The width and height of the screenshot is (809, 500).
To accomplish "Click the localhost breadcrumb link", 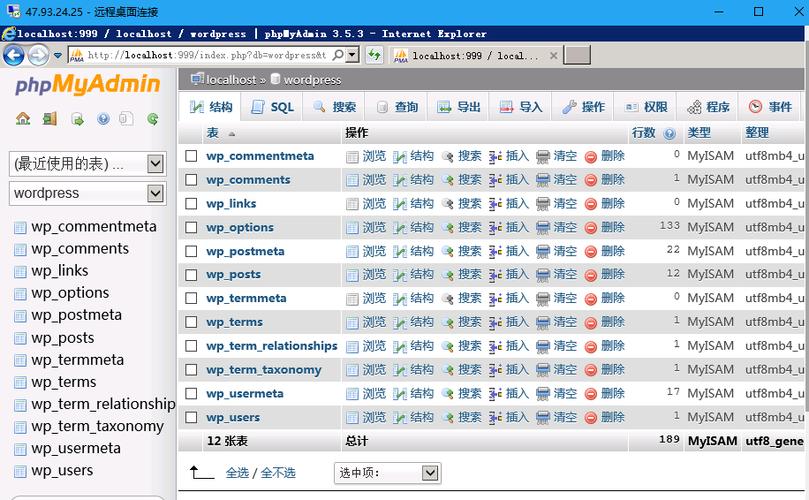I will [x=231, y=80].
